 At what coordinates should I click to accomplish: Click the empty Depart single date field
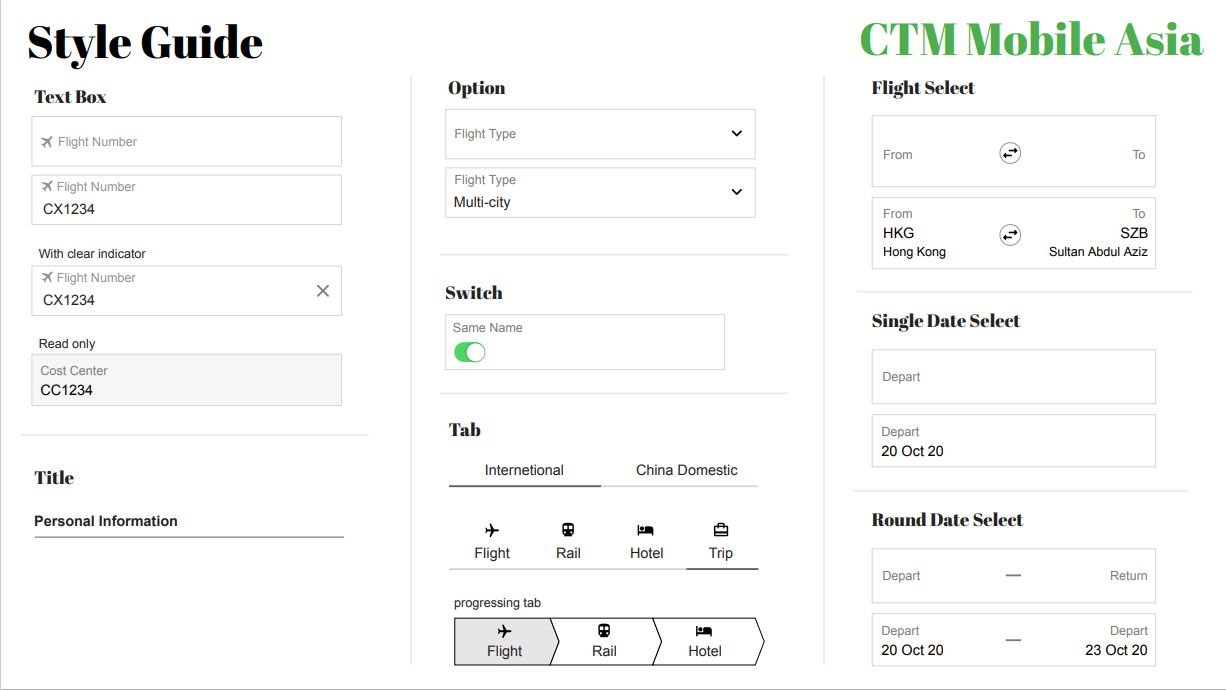click(x=1013, y=377)
